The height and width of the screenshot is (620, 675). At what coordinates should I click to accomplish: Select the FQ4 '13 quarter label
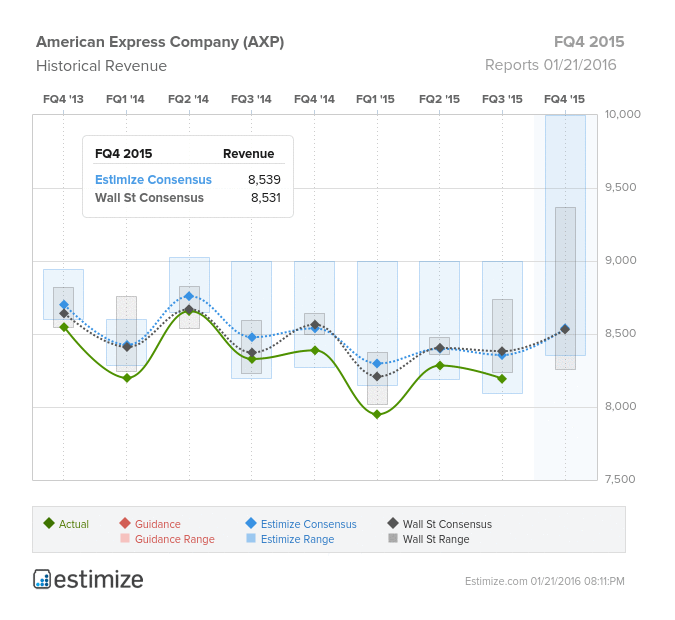tap(63, 99)
